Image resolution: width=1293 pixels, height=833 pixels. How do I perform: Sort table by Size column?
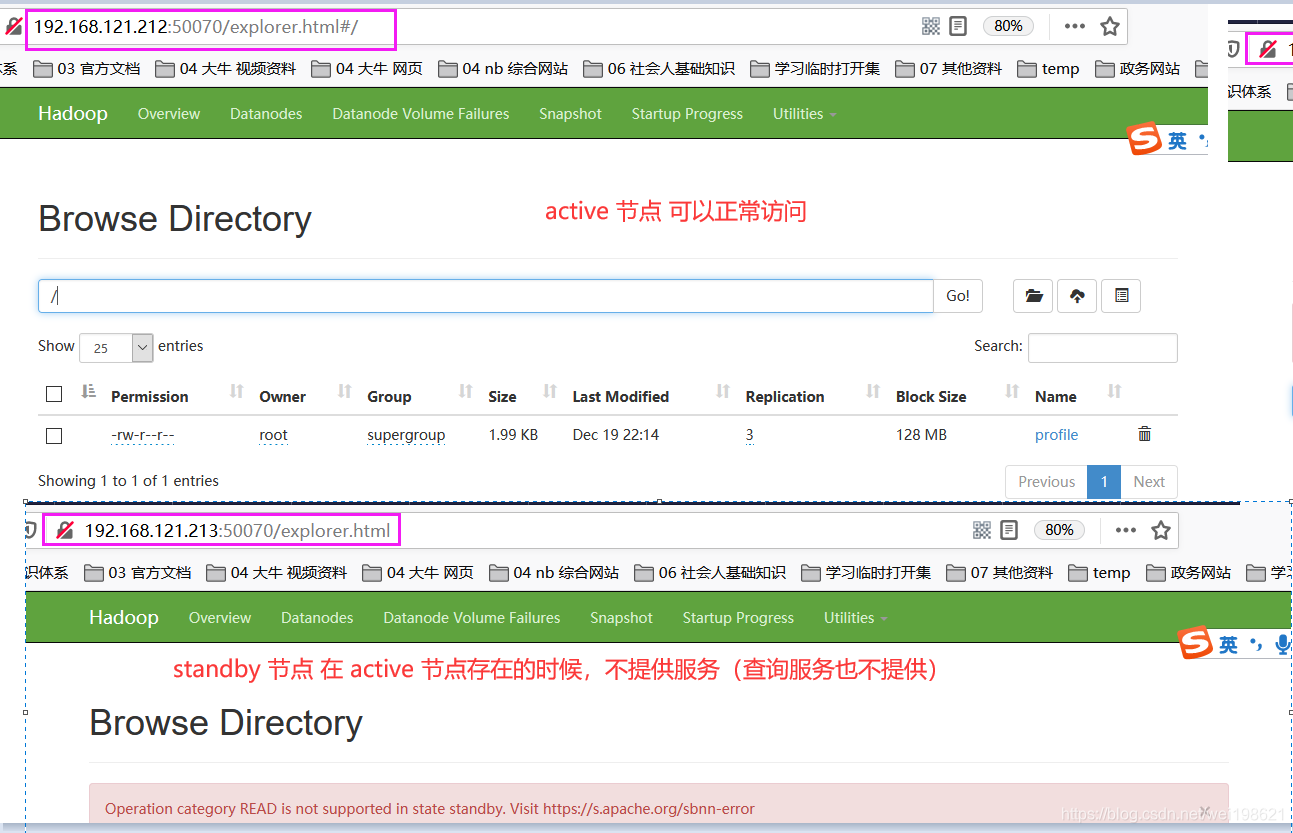click(x=502, y=397)
